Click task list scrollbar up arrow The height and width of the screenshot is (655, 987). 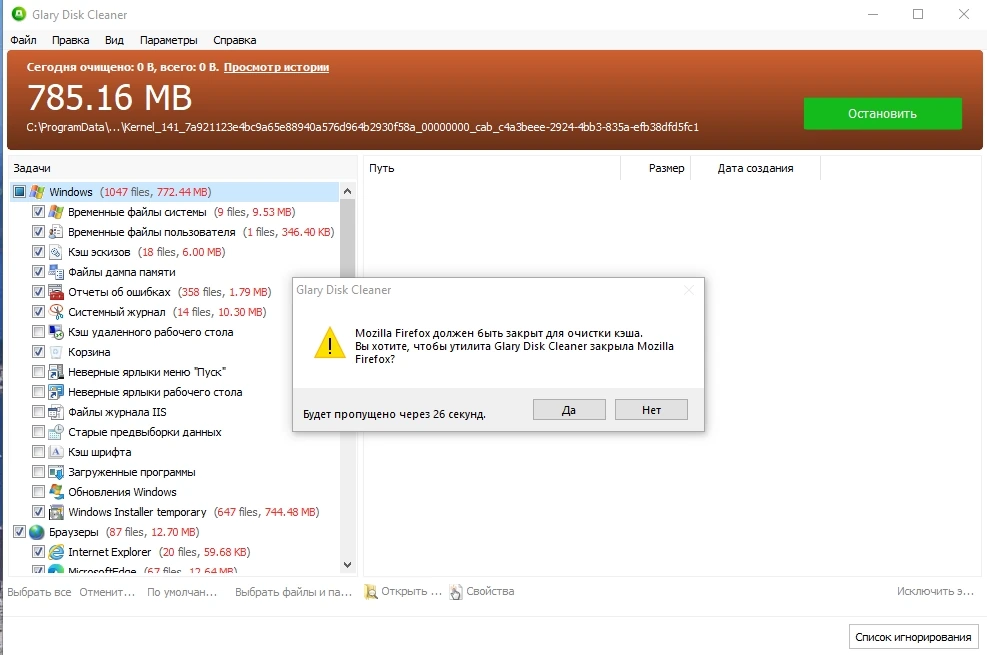click(x=347, y=191)
